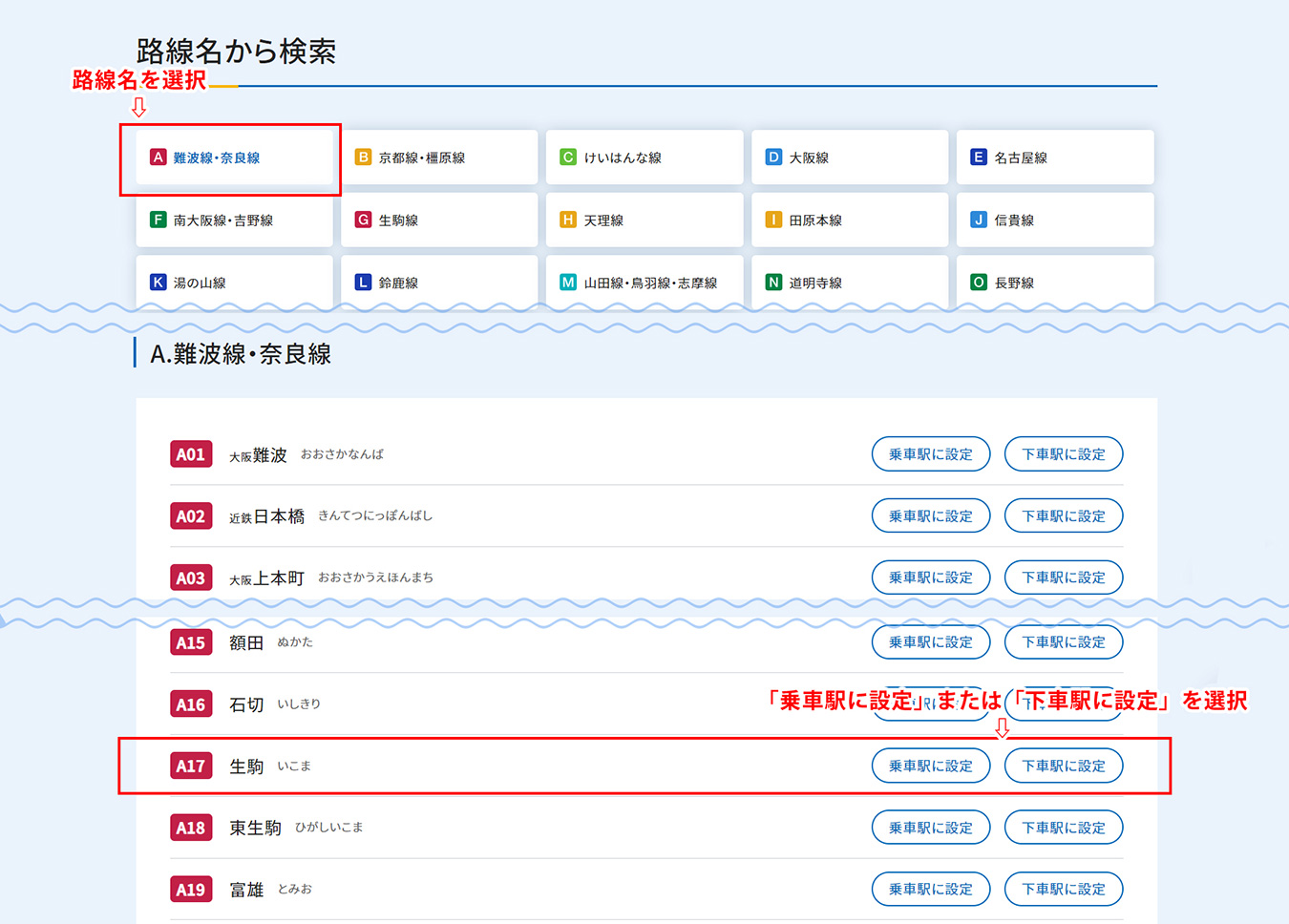This screenshot has height=924, width=1289.
Task: Choose the H 天理線 line
Action: pyautogui.click(x=644, y=220)
